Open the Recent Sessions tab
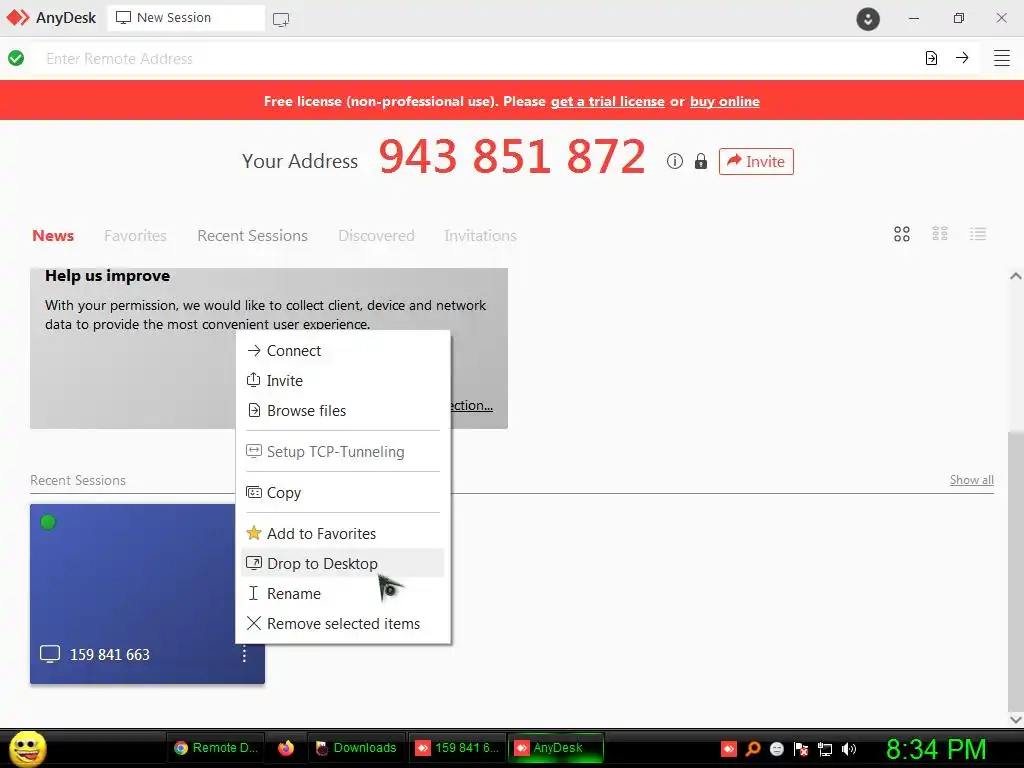 (252, 235)
